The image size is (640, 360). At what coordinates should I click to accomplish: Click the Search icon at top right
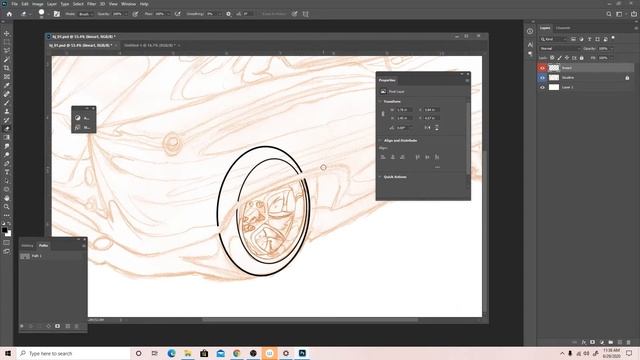coord(609,14)
